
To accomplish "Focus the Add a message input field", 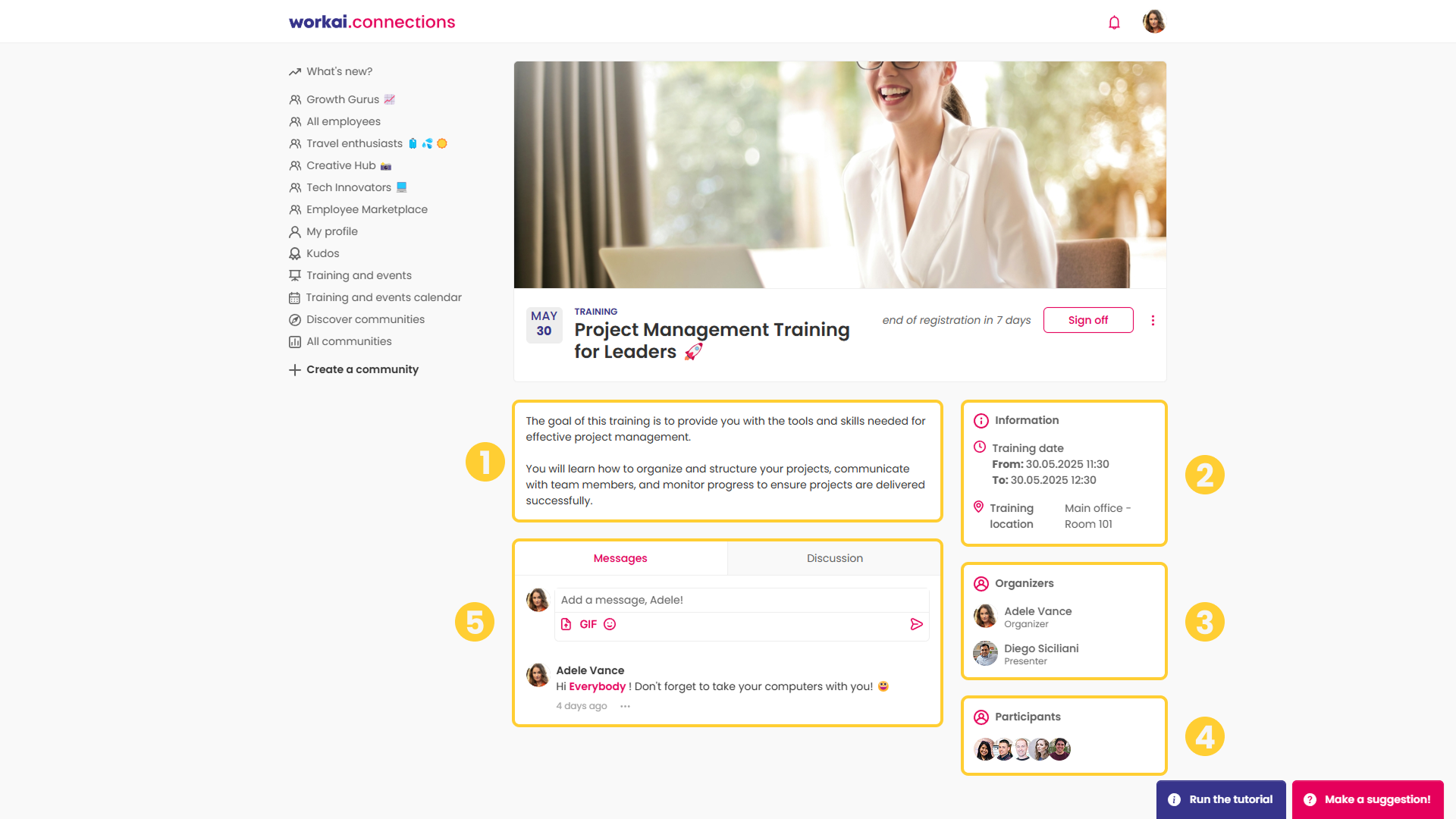I will [742, 600].
